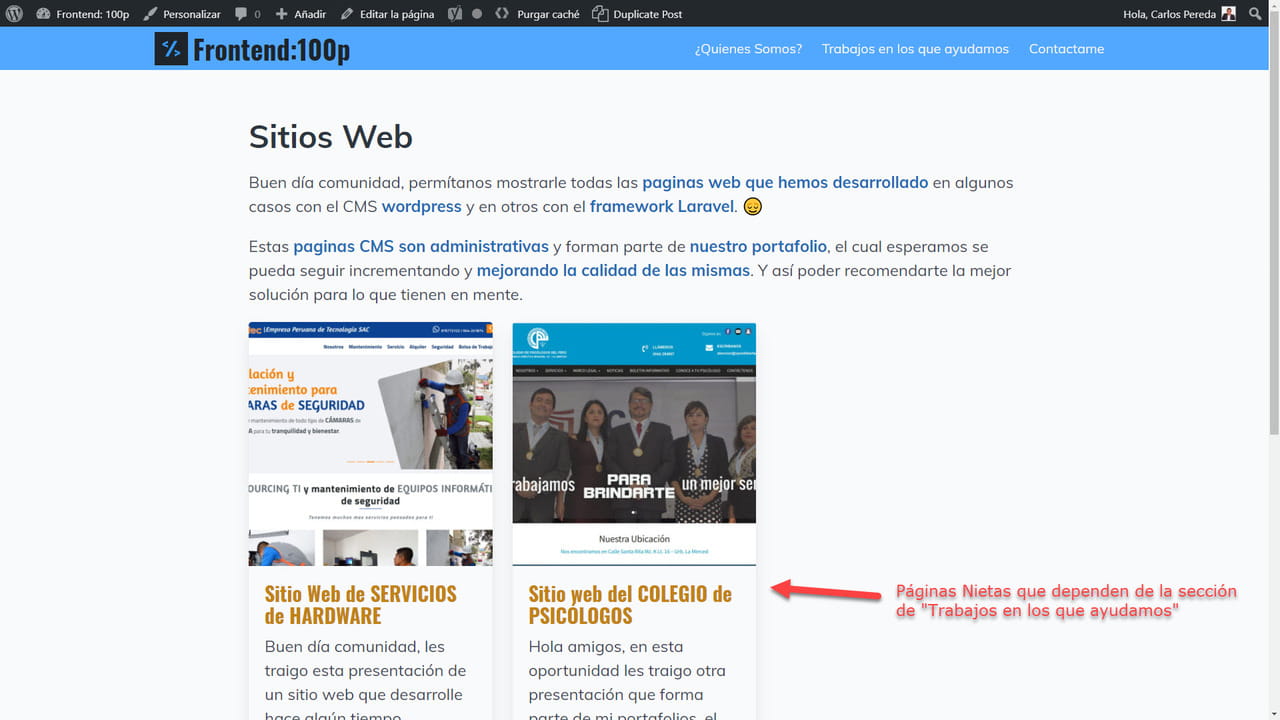Viewport: 1280px width, 720px height.
Task: Open the Contactame page
Action: click(1066, 48)
